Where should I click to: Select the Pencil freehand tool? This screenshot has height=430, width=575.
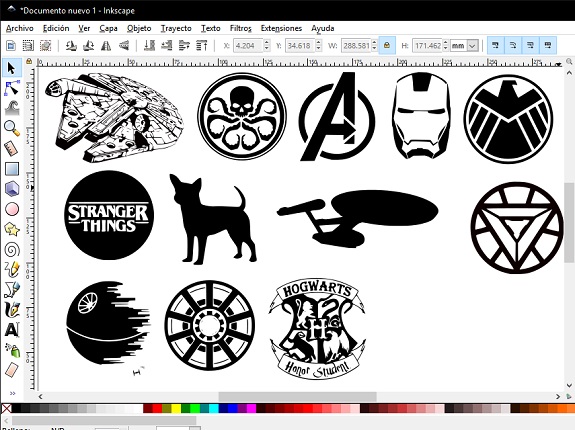11,270
